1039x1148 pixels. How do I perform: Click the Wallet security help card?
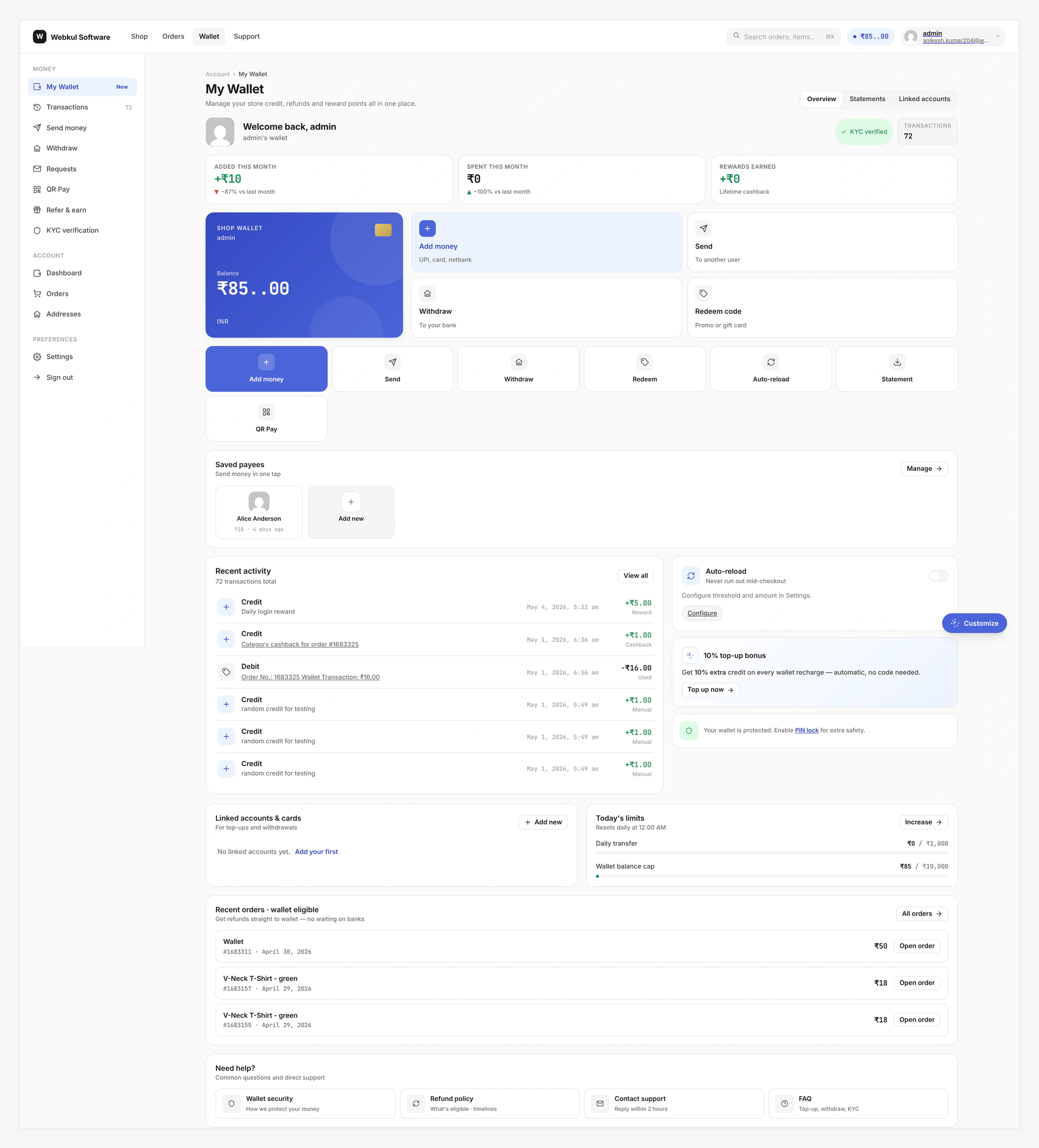[305, 1103]
